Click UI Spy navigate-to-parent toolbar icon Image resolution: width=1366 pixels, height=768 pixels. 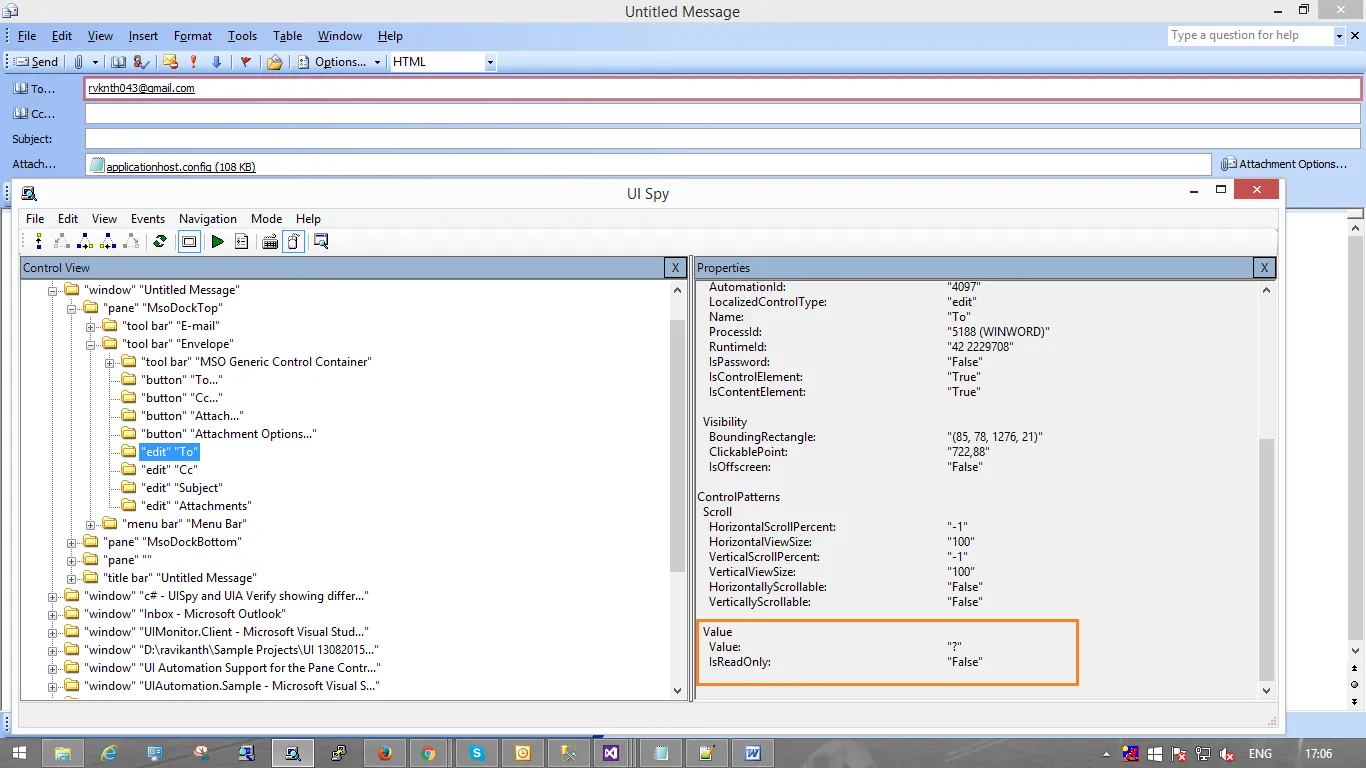(39, 241)
